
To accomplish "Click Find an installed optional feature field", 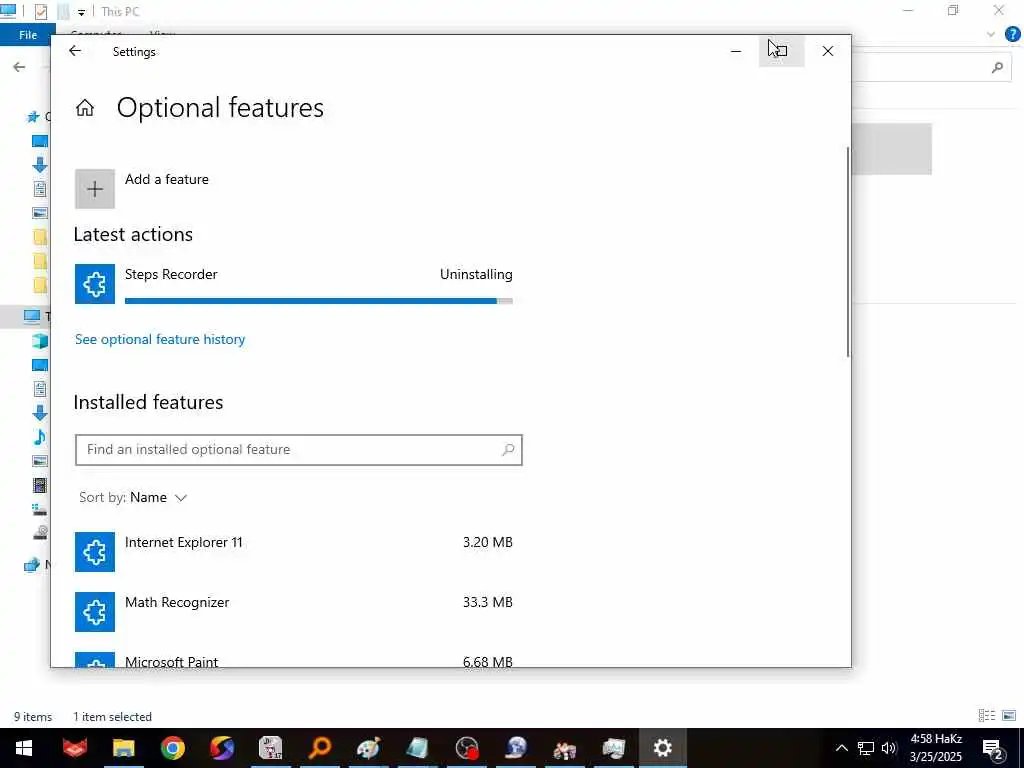I will pyautogui.click(x=298, y=450).
